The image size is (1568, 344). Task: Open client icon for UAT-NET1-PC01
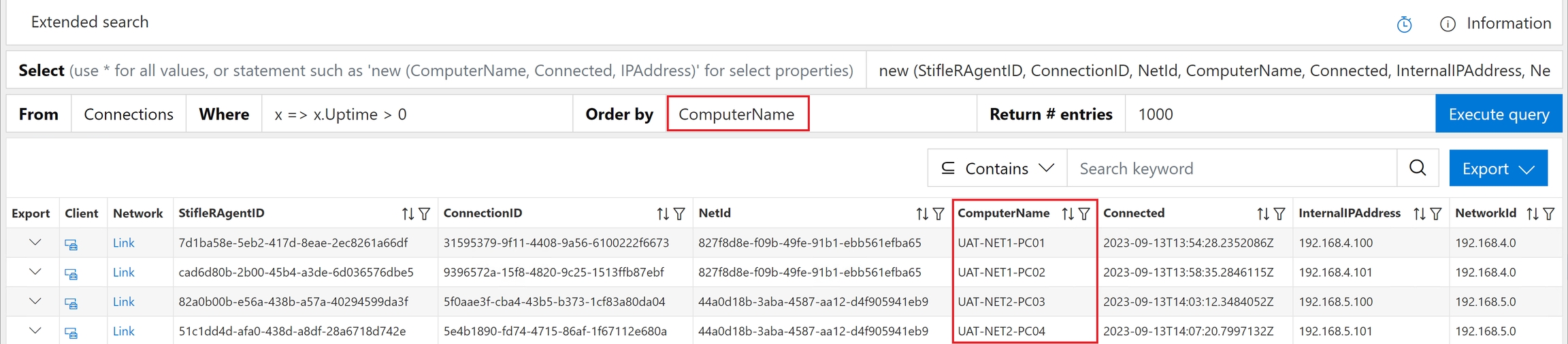pyautogui.click(x=71, y=244)
